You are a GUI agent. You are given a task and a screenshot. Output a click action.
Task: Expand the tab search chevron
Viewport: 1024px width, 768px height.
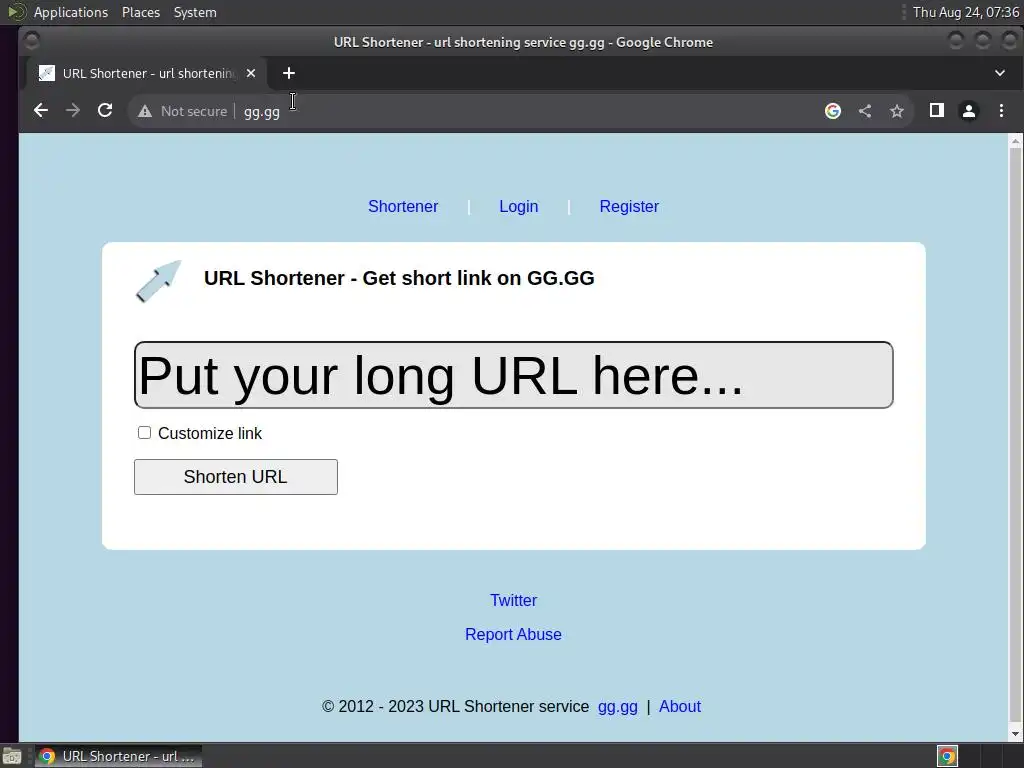1000,73
